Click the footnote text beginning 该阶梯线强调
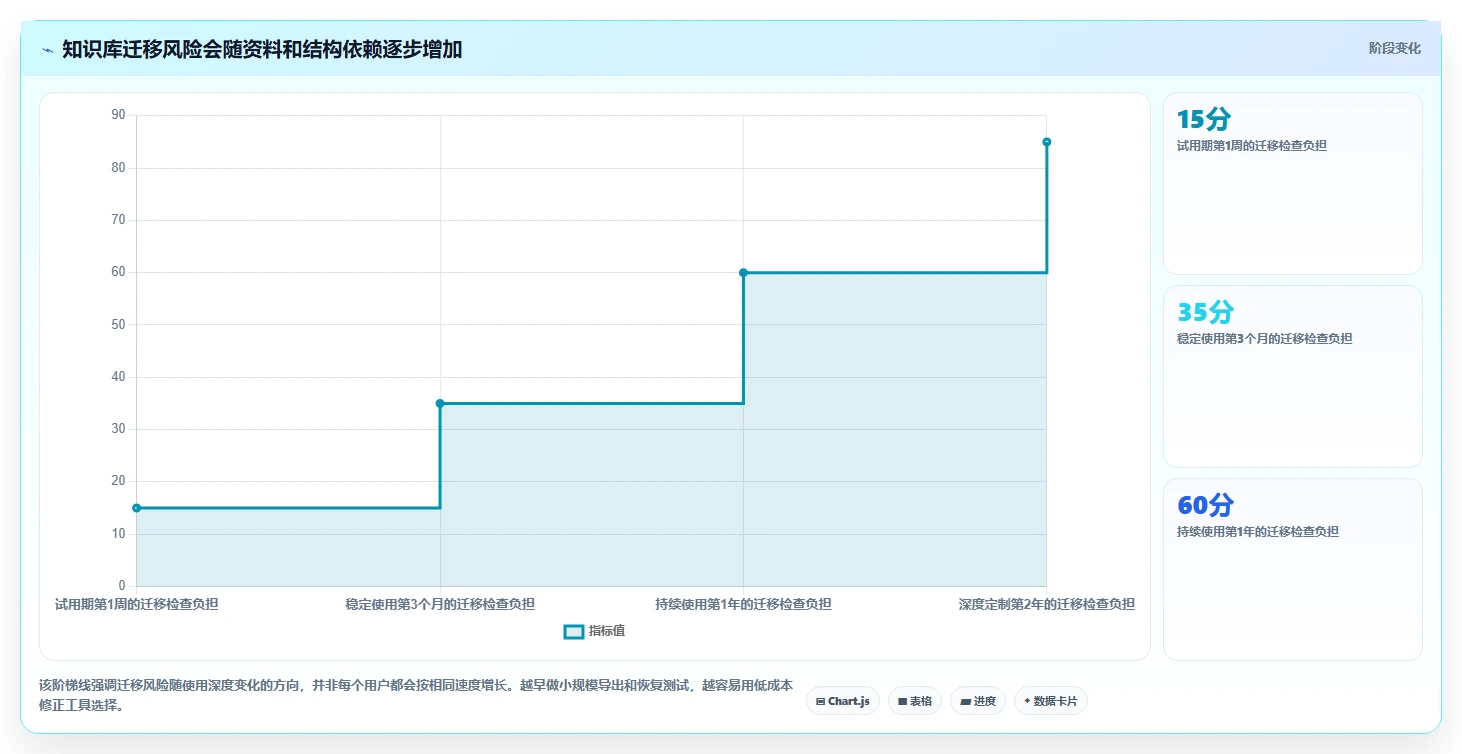This screenshot has height=754, width=1462. [416, 695]
